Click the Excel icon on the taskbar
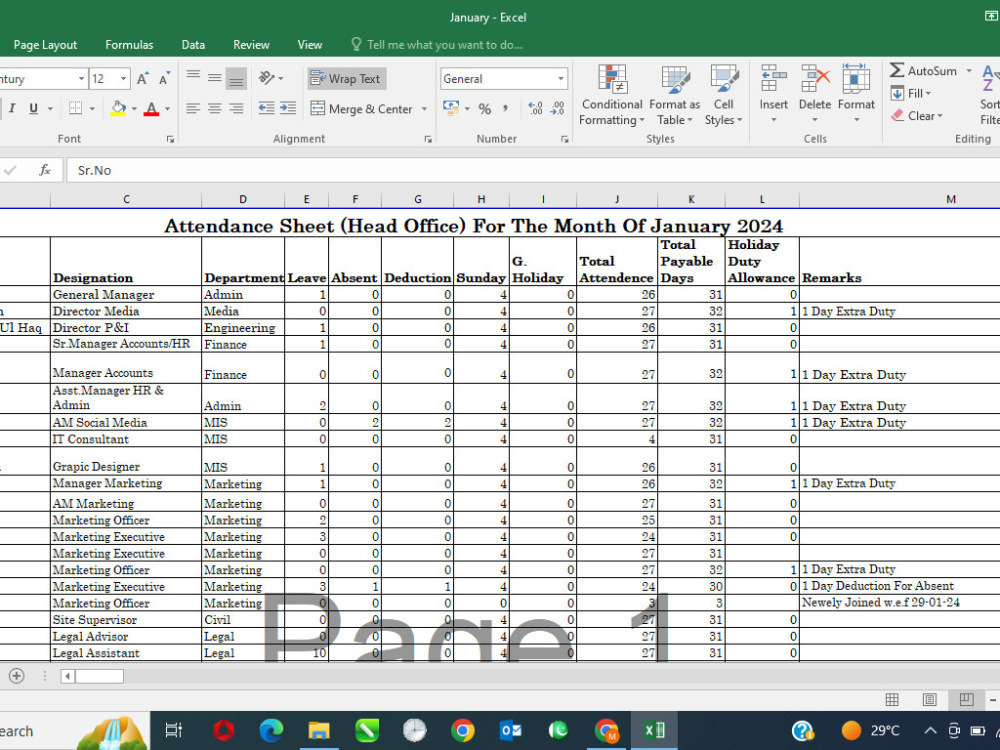The height and width of the screenshot is (750, 1000). click(654, 730)
